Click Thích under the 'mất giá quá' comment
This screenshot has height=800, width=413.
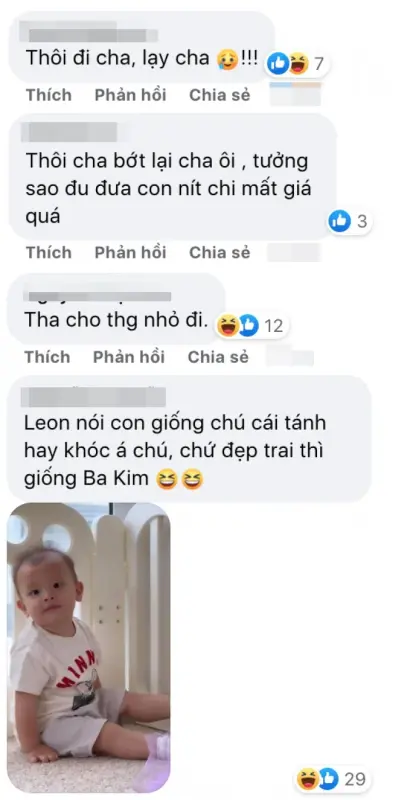tap(49, 253)
